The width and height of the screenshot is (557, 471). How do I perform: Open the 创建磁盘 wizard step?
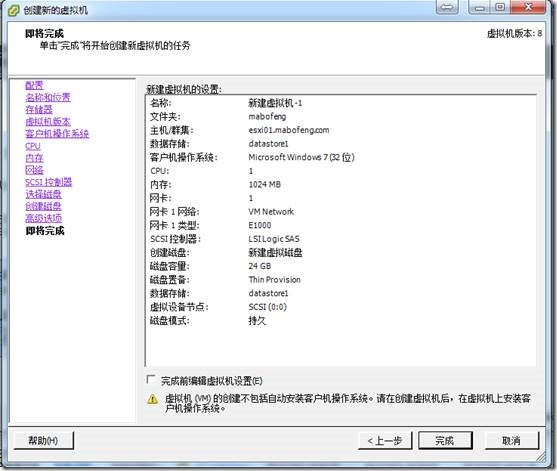pyautogui.click(x=43, y=206)
